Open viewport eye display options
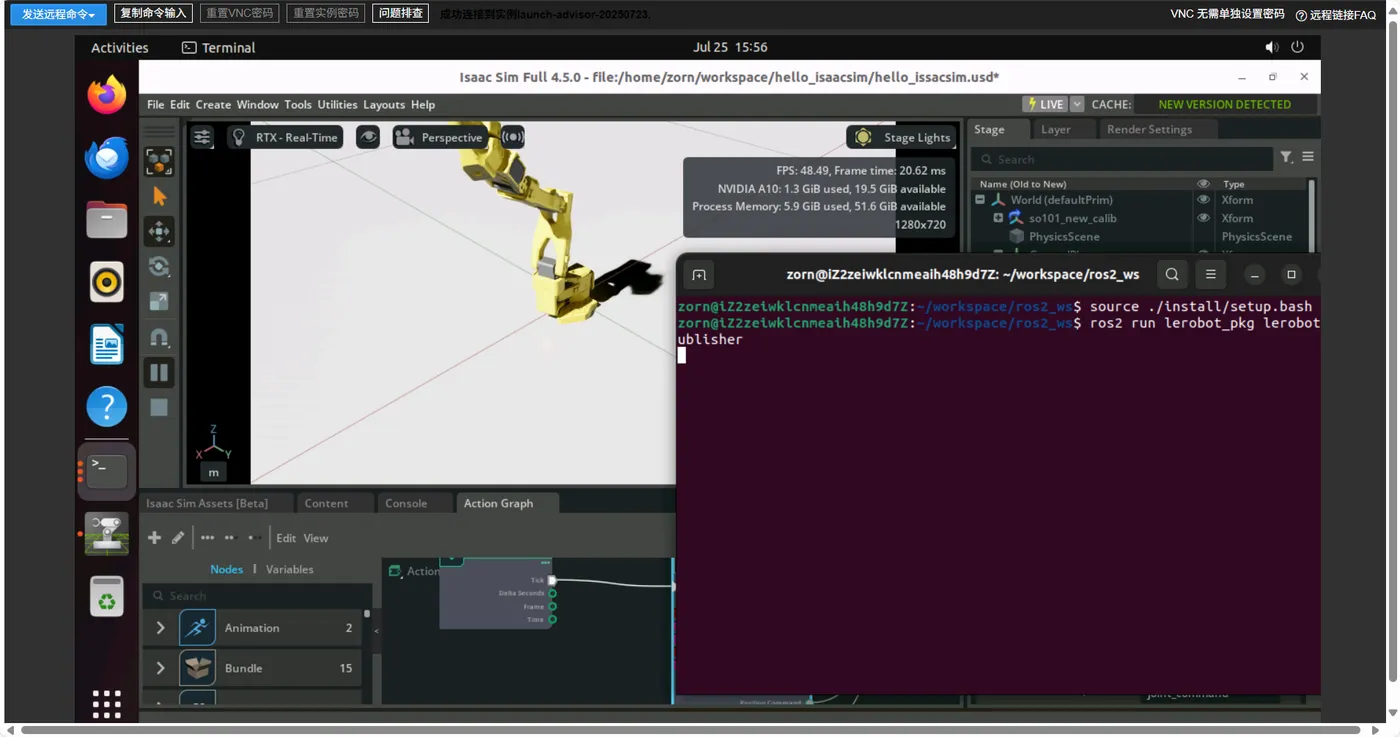Viewport: 1400px width, 737px height. point(368,137)
